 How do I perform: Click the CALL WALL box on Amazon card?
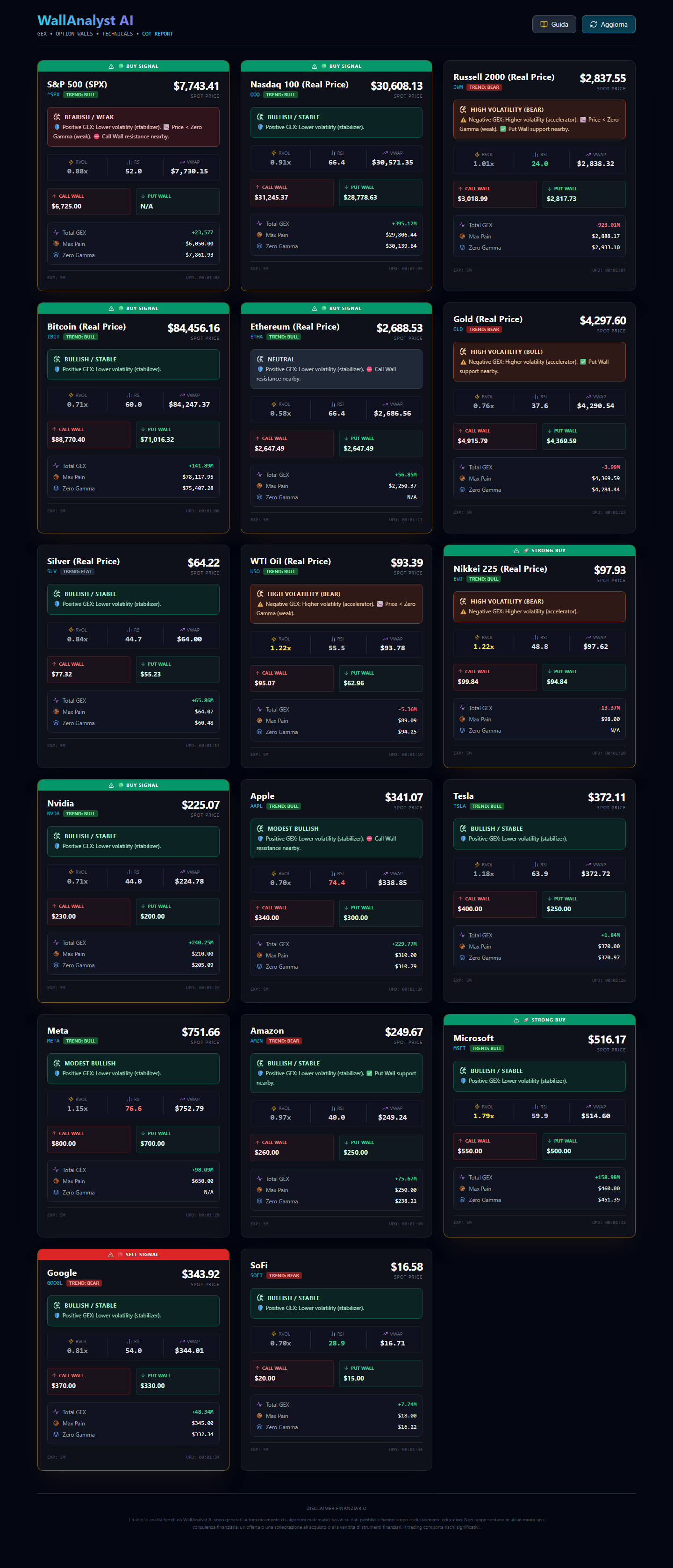pyautogui.click(x=292, y=1148)
